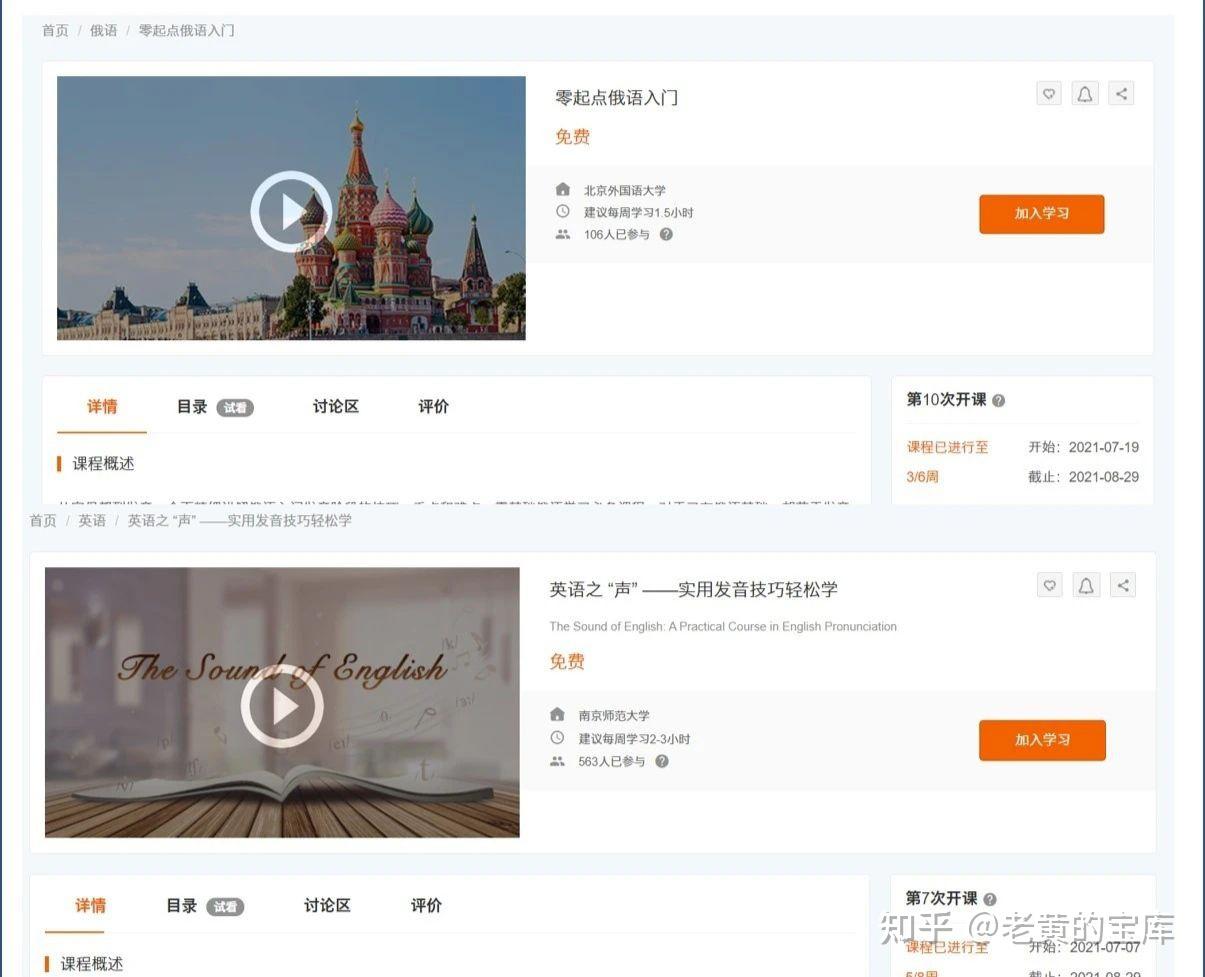Screen dimensions: 1205x977
Task: Favorite the 英语之"声" course with heart icon
Action: pos(1050,586)
